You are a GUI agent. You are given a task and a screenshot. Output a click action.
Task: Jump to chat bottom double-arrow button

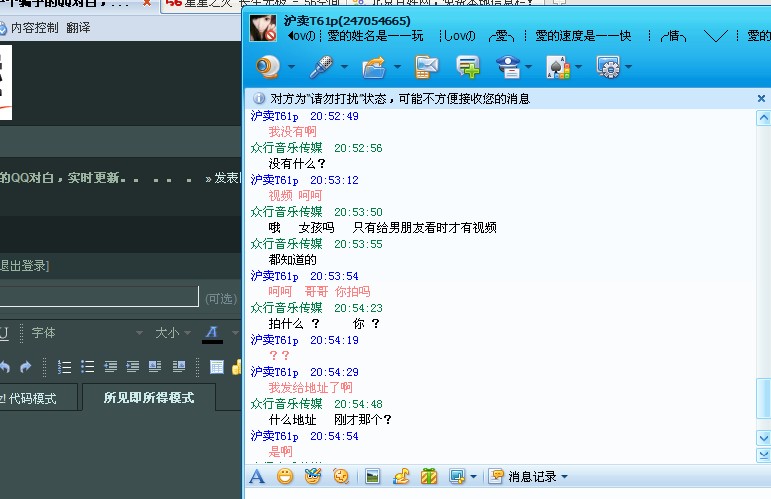[x=764, y=455]
